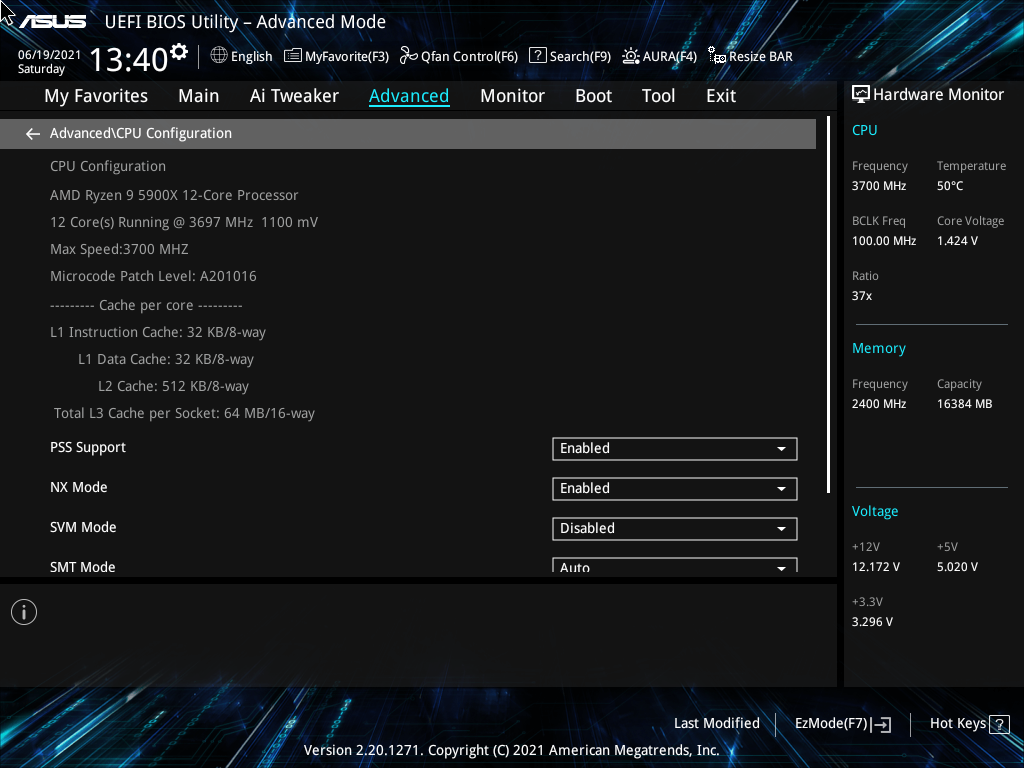This screenshot has width=1024, height=768.
Task: Open MyFavorite settings
Action: coord(336,56)
